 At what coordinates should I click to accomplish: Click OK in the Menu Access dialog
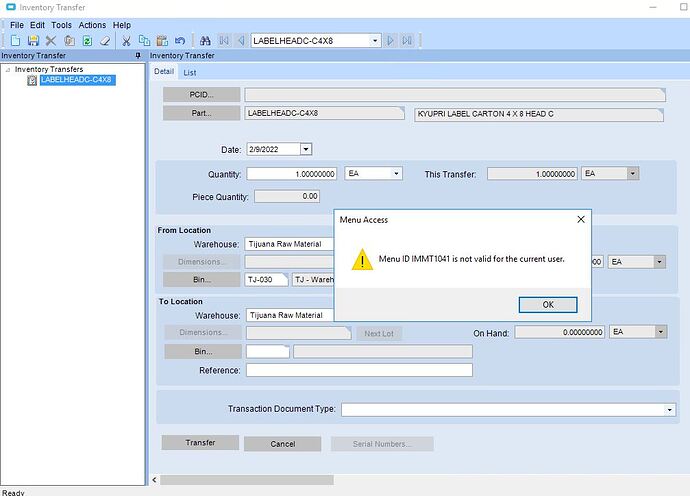click(548, 305)
